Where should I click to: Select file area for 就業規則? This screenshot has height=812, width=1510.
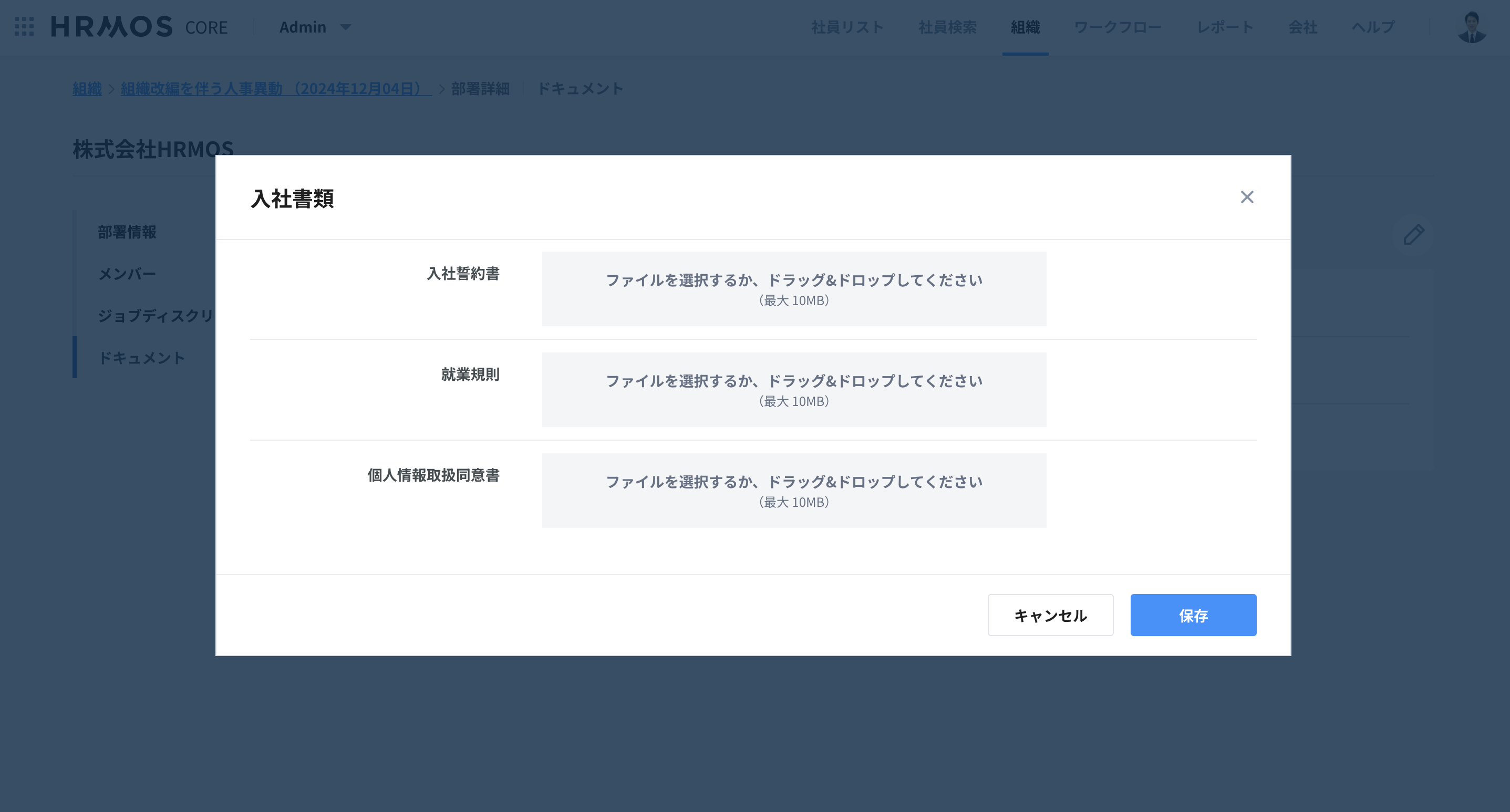[x=794, y=390]
